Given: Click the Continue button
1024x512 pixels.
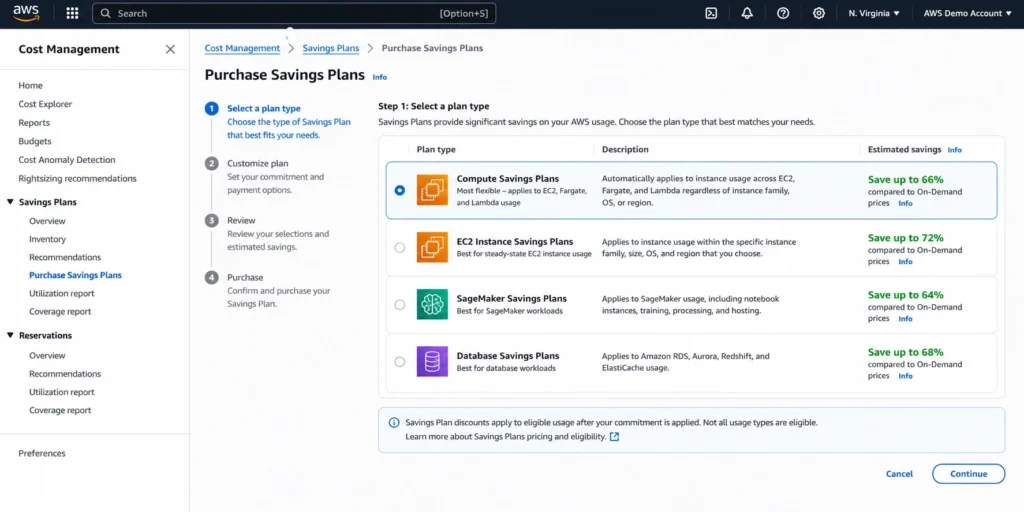Looking at the screenshot, I should [968, 474].
